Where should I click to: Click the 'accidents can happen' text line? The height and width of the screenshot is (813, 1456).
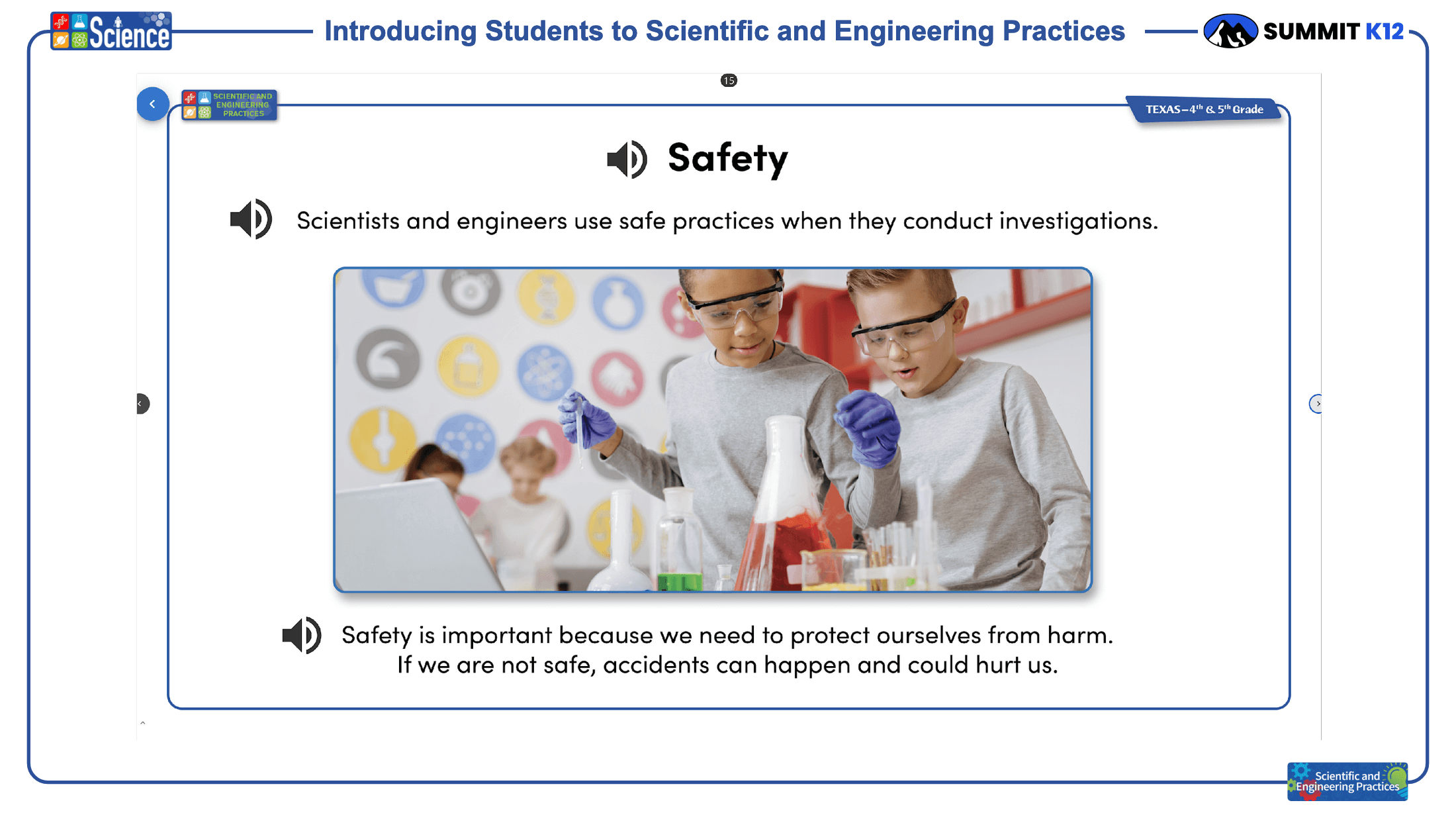point(727,665)
